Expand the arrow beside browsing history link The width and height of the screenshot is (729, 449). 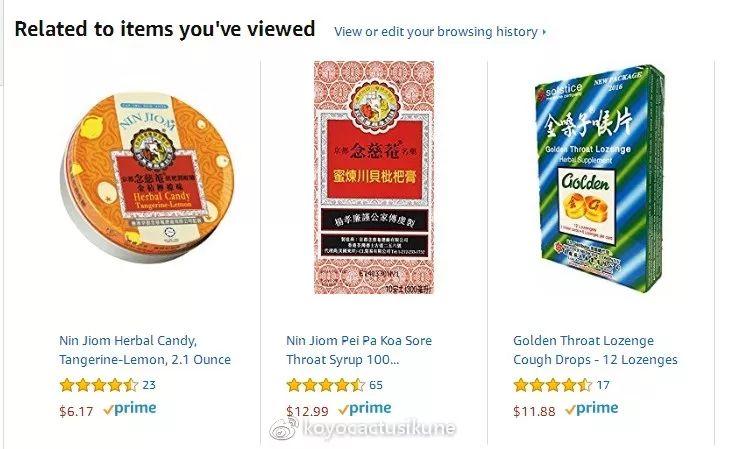pyautogui.click(x=544, y=32)
